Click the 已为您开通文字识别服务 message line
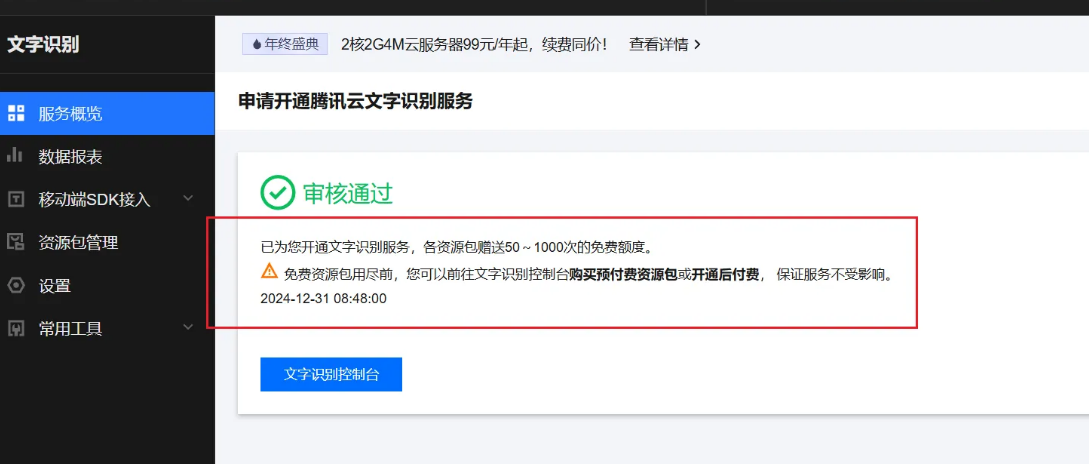This screenshot has width=1089, height=464. [x=456, y=247]
